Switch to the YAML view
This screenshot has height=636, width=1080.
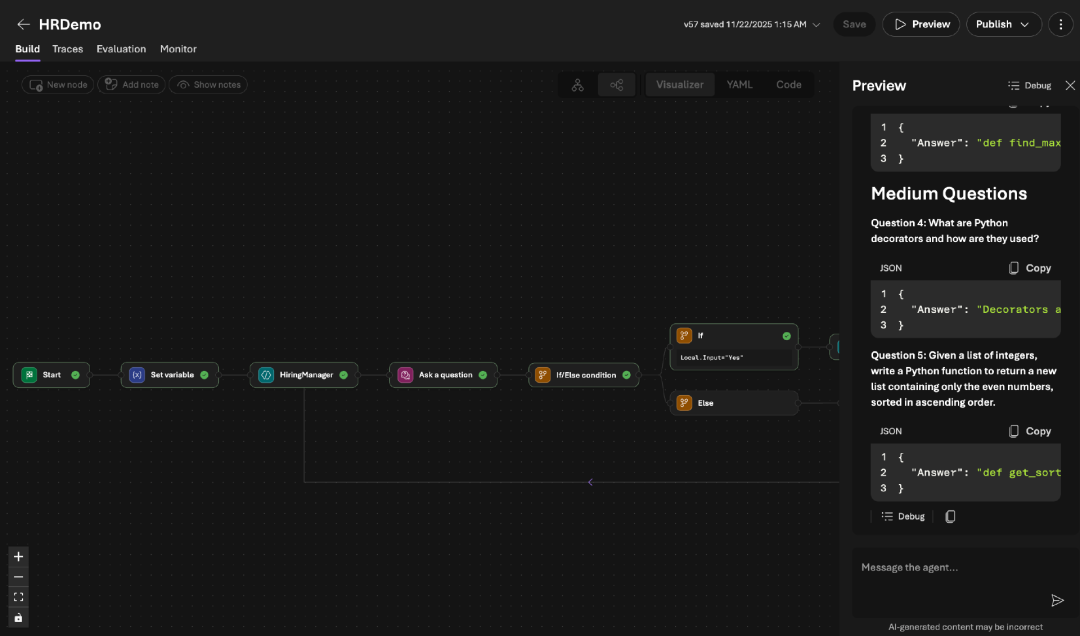740,85
